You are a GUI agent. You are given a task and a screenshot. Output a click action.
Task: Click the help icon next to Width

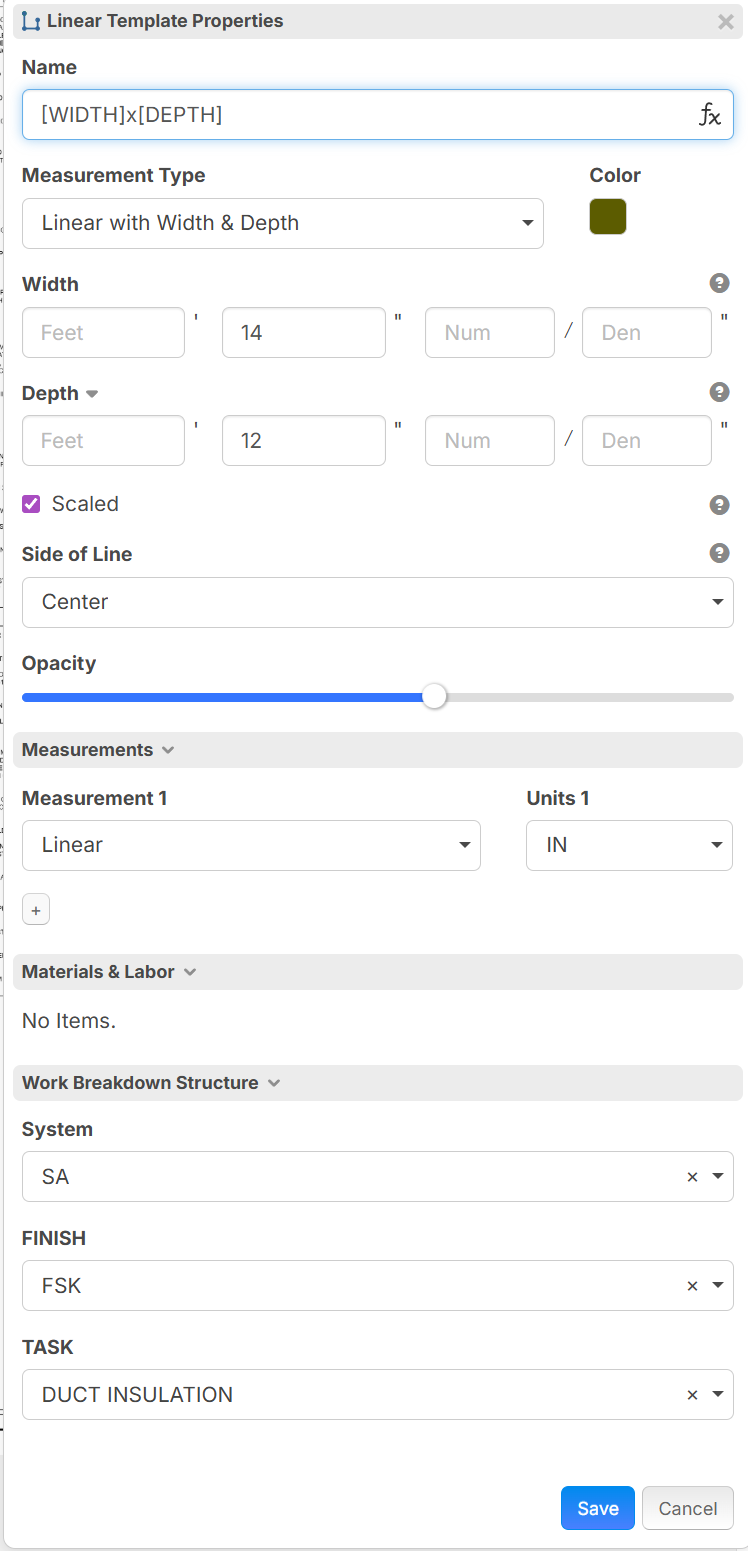coord(719,284)
